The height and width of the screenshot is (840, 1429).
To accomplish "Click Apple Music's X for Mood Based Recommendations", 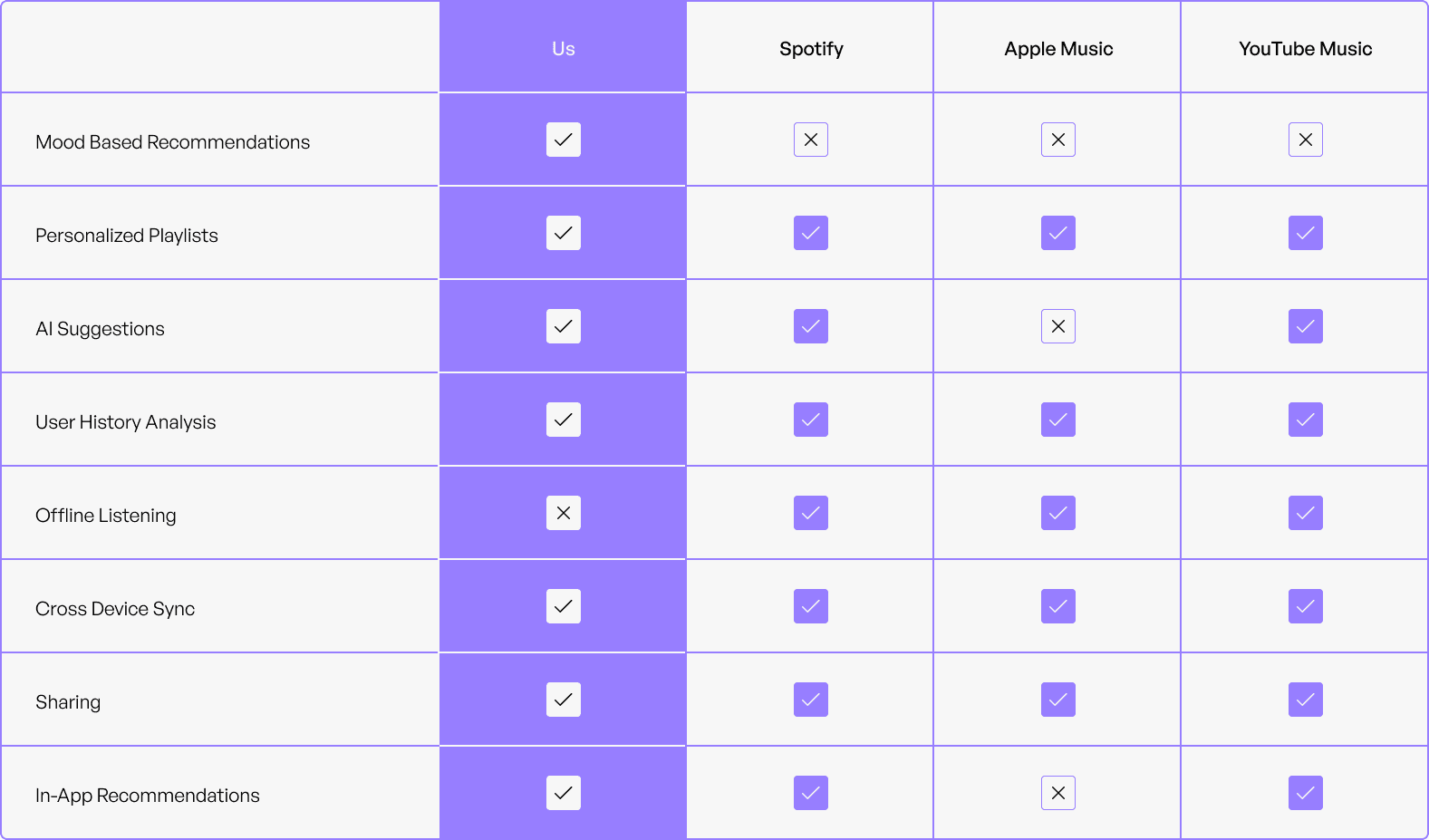I will 1058,140.
